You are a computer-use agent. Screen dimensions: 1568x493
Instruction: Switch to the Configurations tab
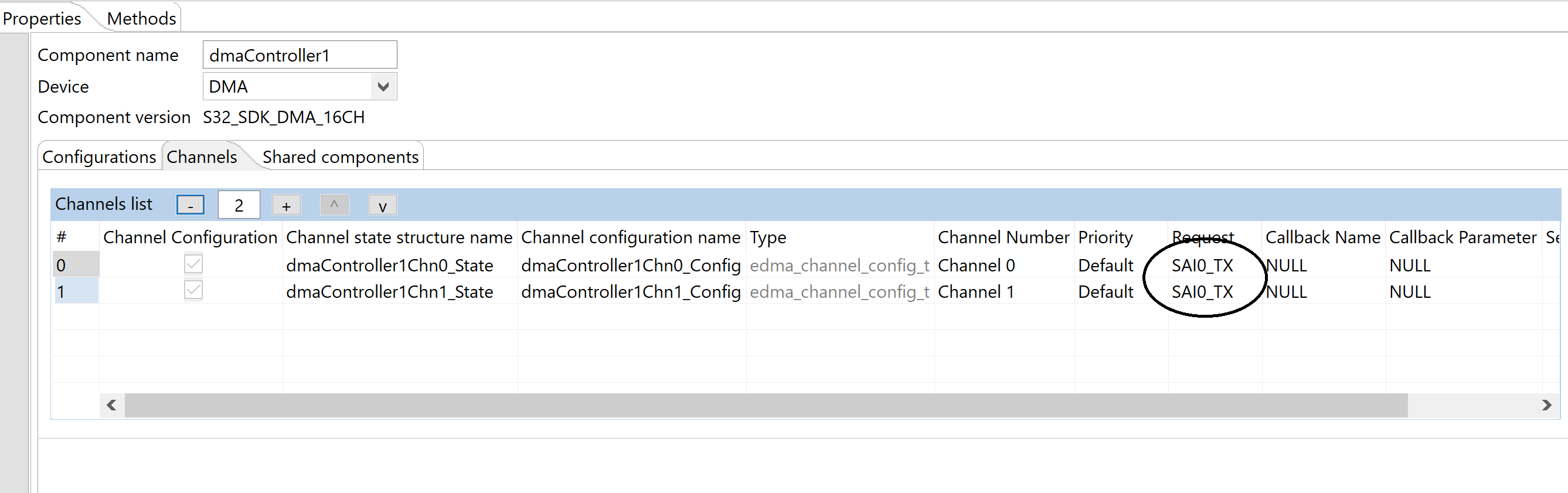99,157
